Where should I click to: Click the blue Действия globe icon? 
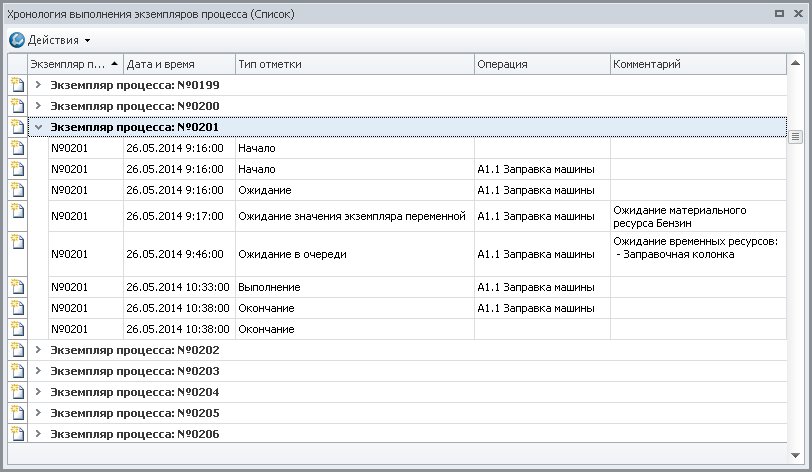pos(17,40)
